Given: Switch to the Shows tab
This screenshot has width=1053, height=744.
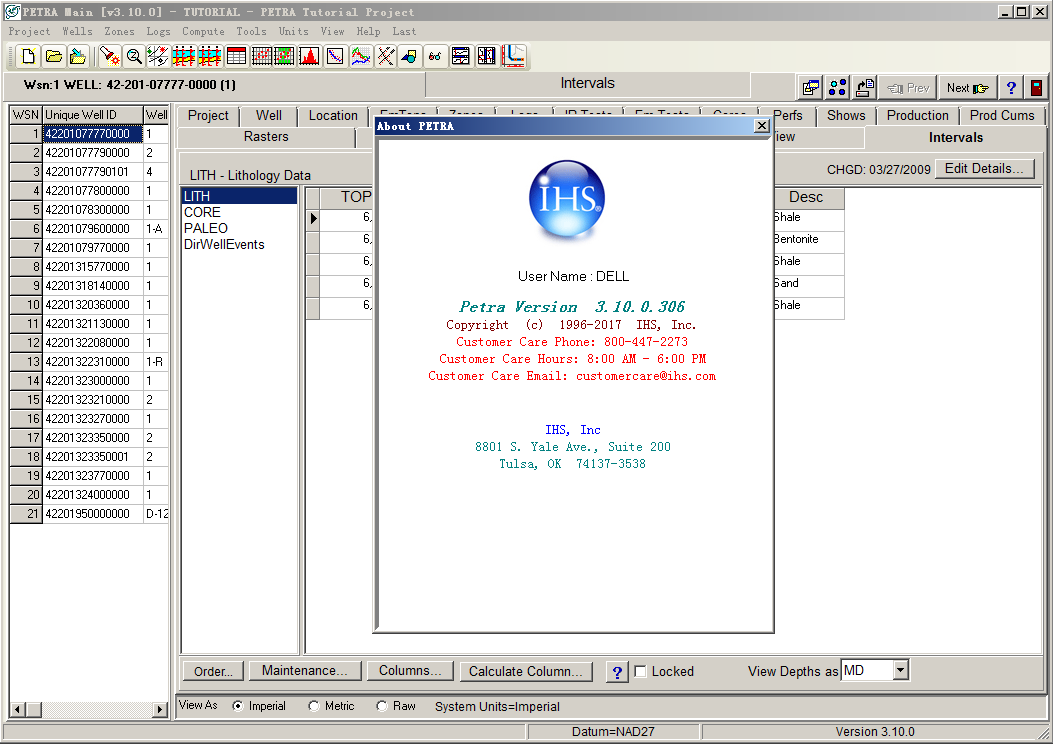Looking at the screenshot, I should pyautogui.click(x=846, y=115).
